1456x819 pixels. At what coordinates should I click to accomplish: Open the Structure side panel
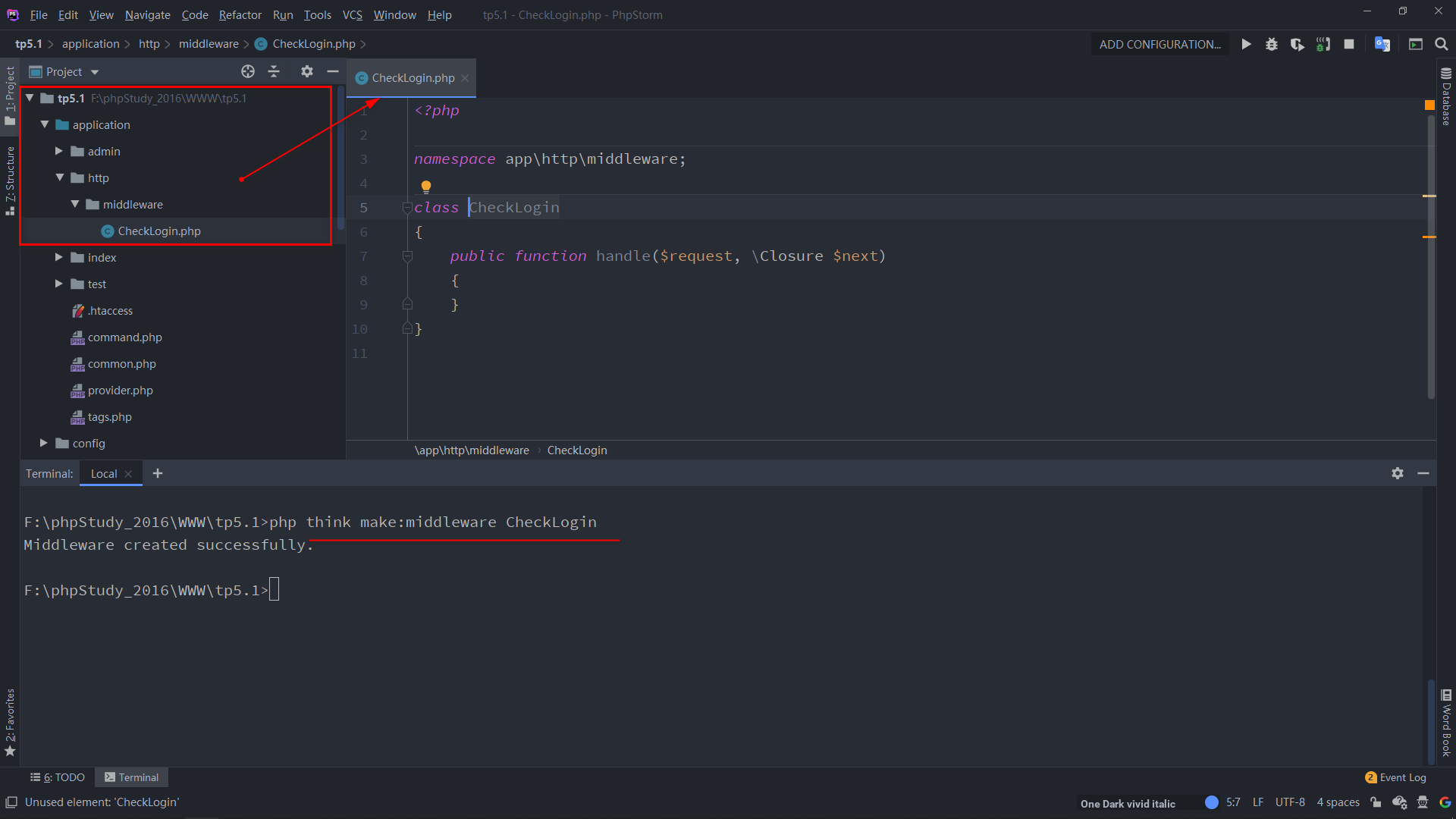10,180
